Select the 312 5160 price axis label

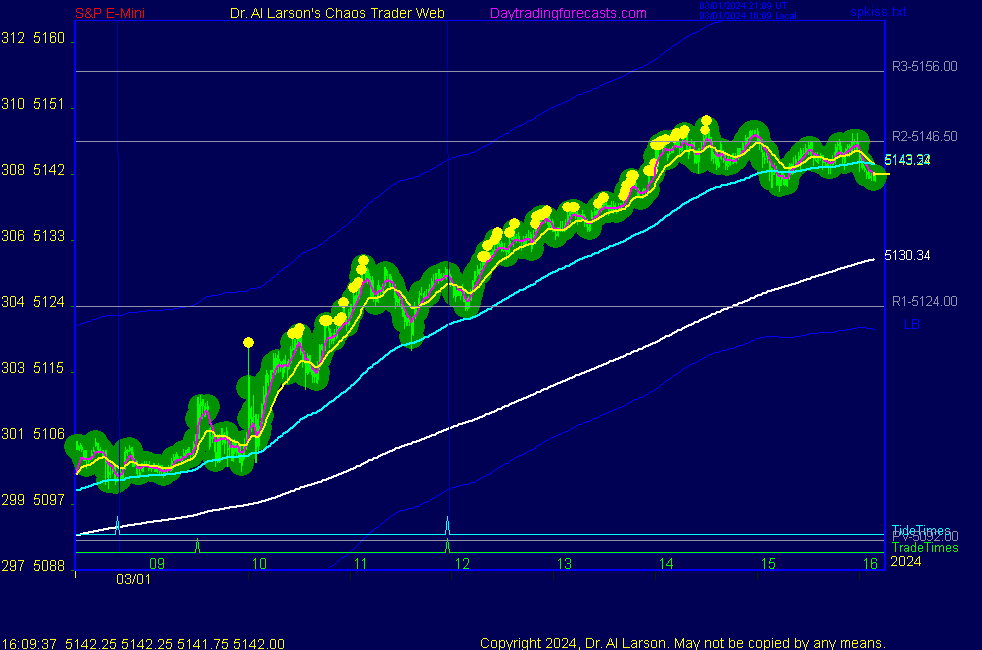click(33, 38)
